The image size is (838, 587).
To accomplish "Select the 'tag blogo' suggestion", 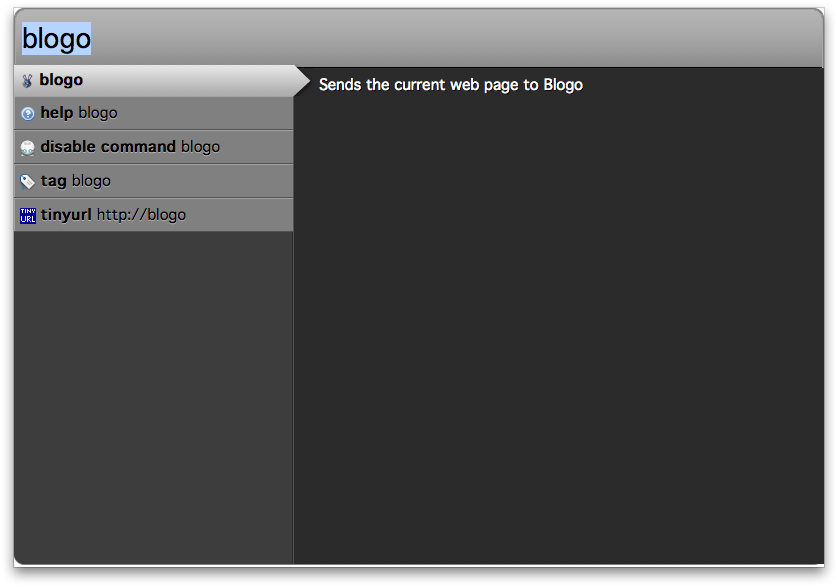I will click(x=150, y=181).
